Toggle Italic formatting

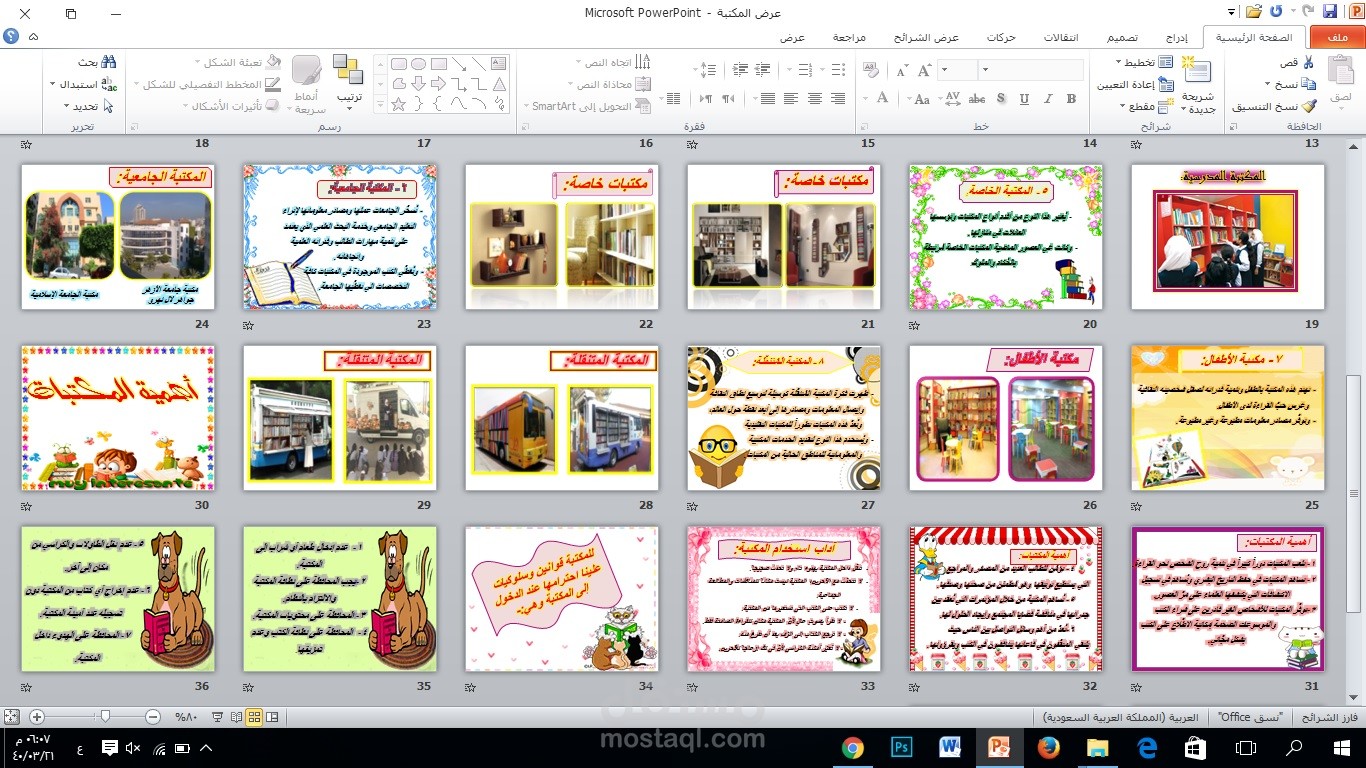1048,98
